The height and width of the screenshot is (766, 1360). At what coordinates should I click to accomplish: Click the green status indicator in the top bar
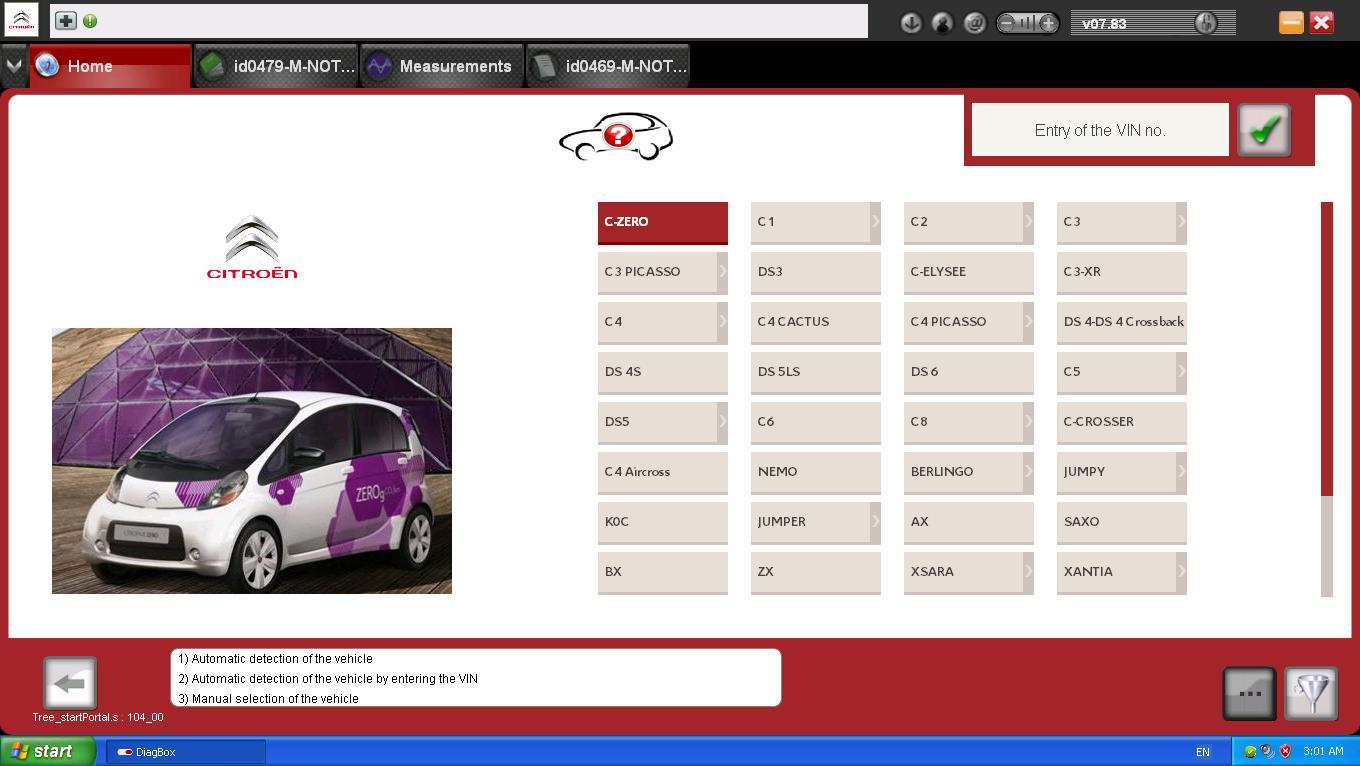[x=90, y=21]
